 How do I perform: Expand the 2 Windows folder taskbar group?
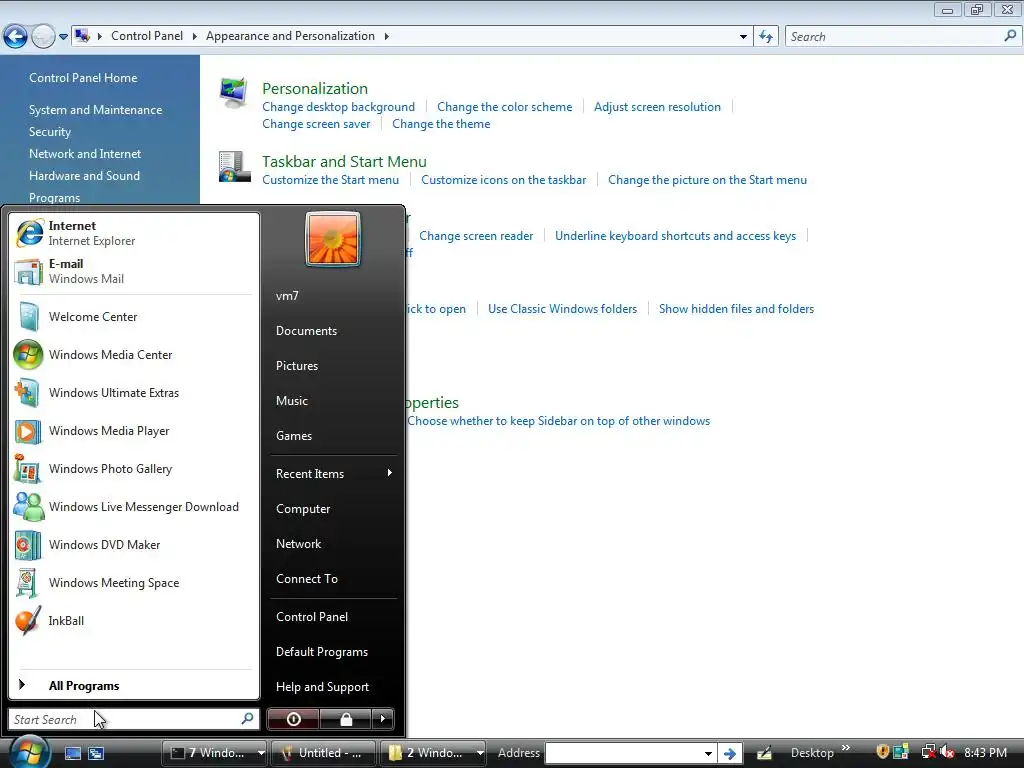tap(480, 753)
